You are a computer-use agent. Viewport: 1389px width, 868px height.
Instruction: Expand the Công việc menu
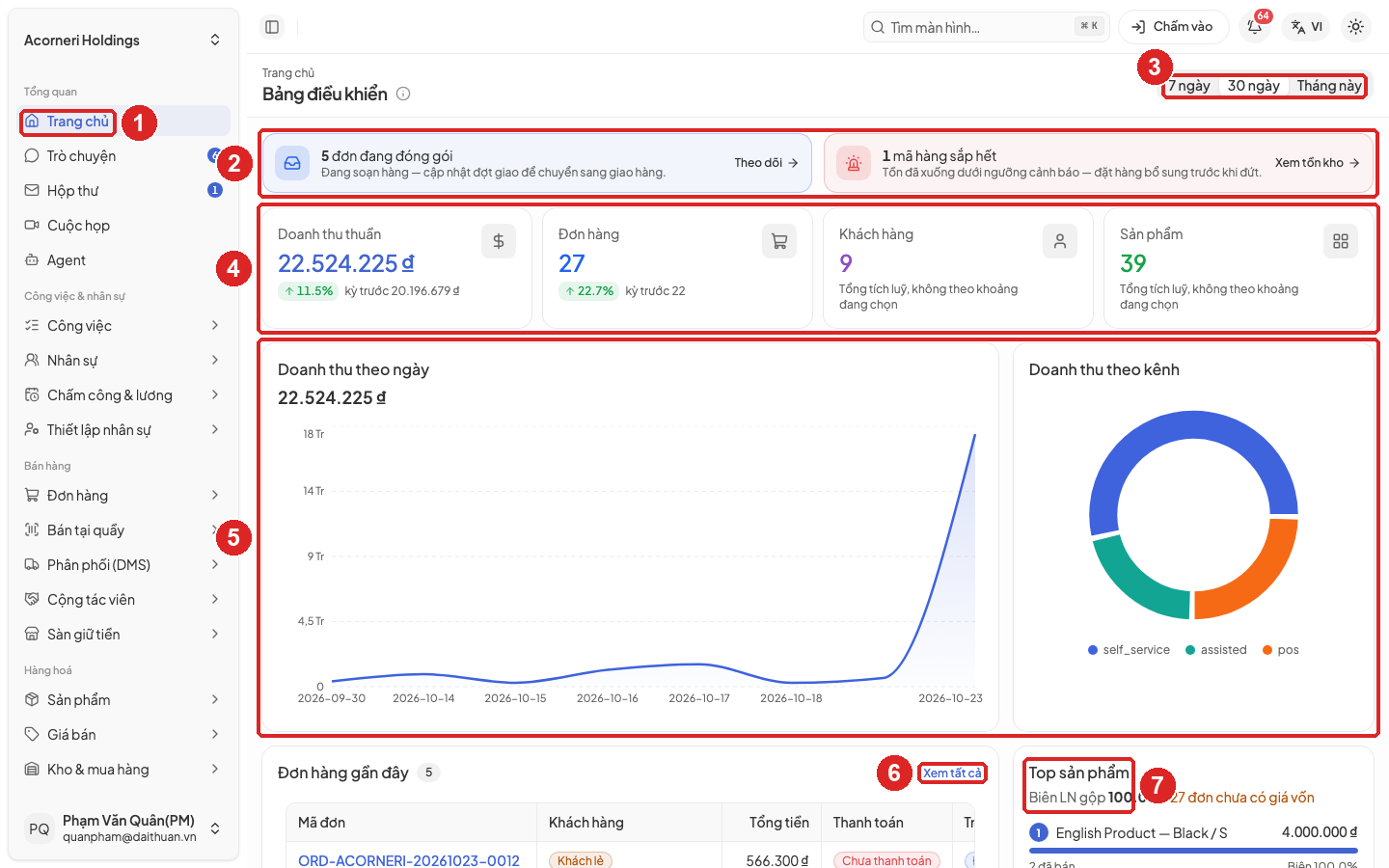click(123, 325)
